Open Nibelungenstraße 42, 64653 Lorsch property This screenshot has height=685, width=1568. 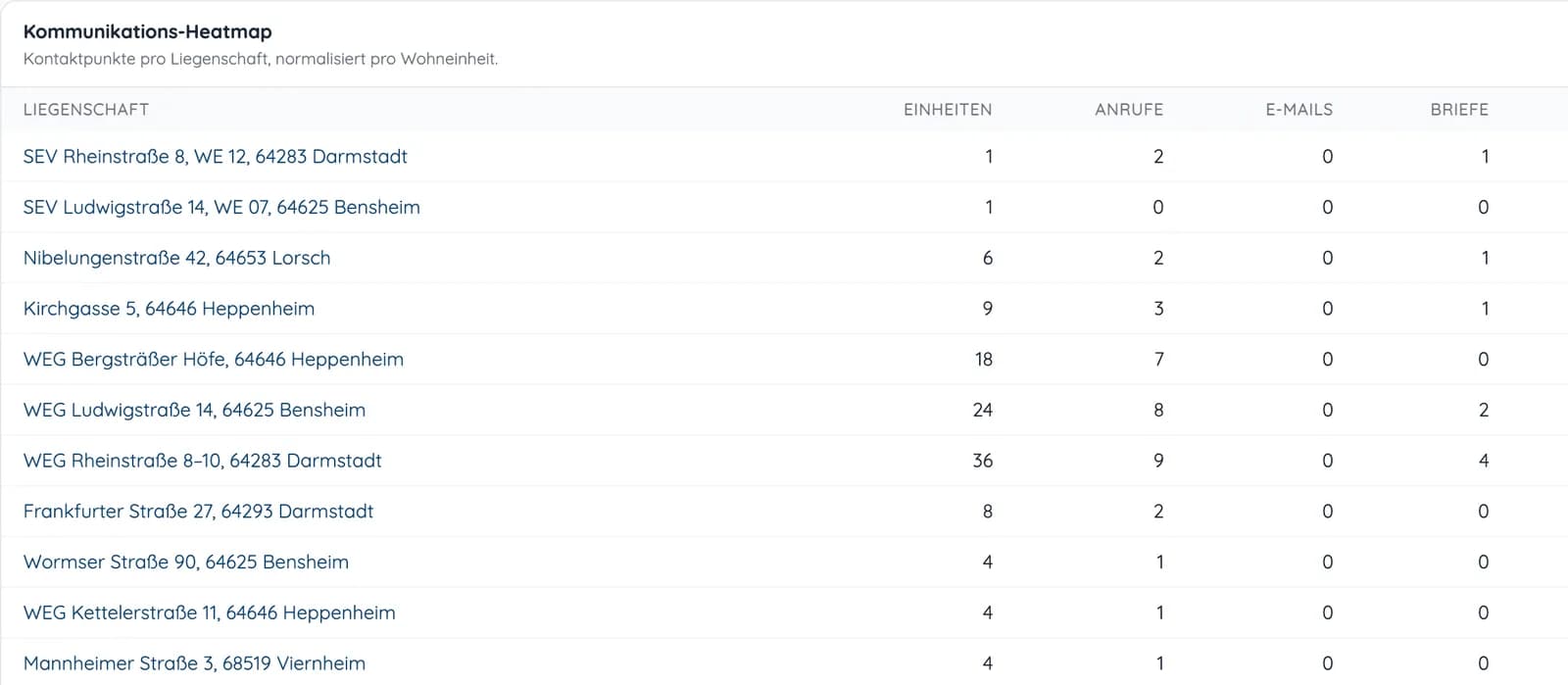177,259
